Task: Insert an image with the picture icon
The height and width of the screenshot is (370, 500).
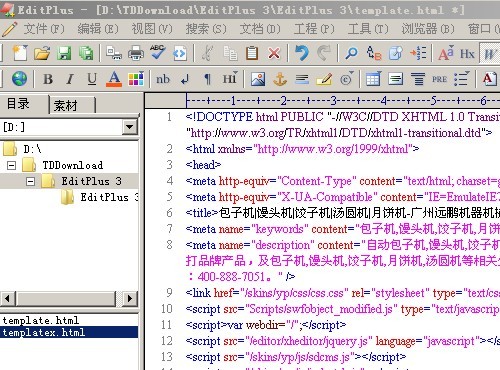Action: (x=258, y=79)
